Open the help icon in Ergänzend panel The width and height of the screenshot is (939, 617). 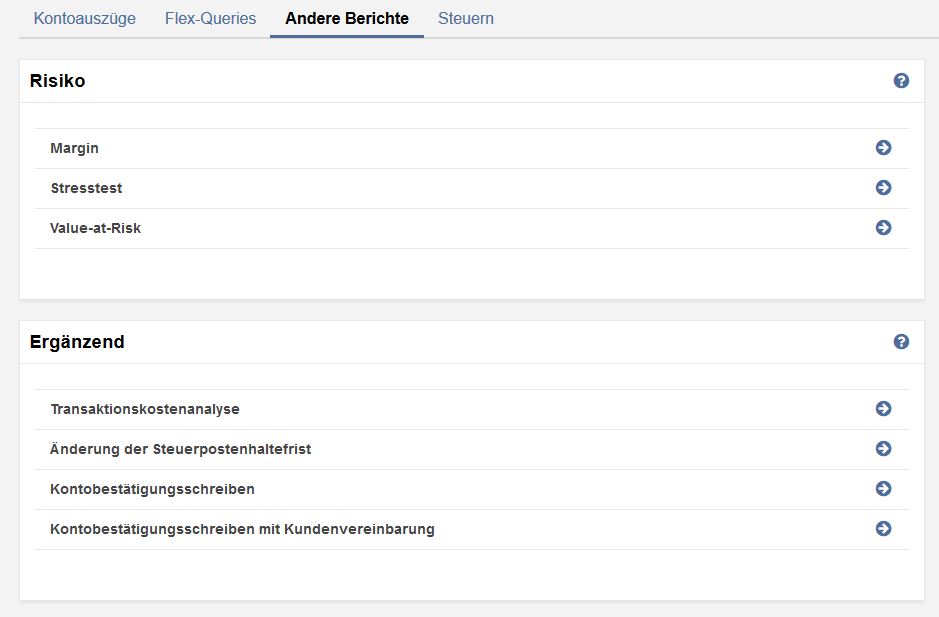point(901,342)
